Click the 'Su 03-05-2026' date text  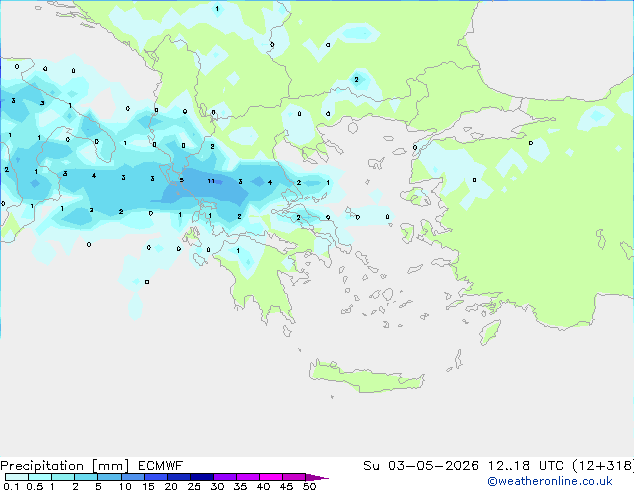421,466
